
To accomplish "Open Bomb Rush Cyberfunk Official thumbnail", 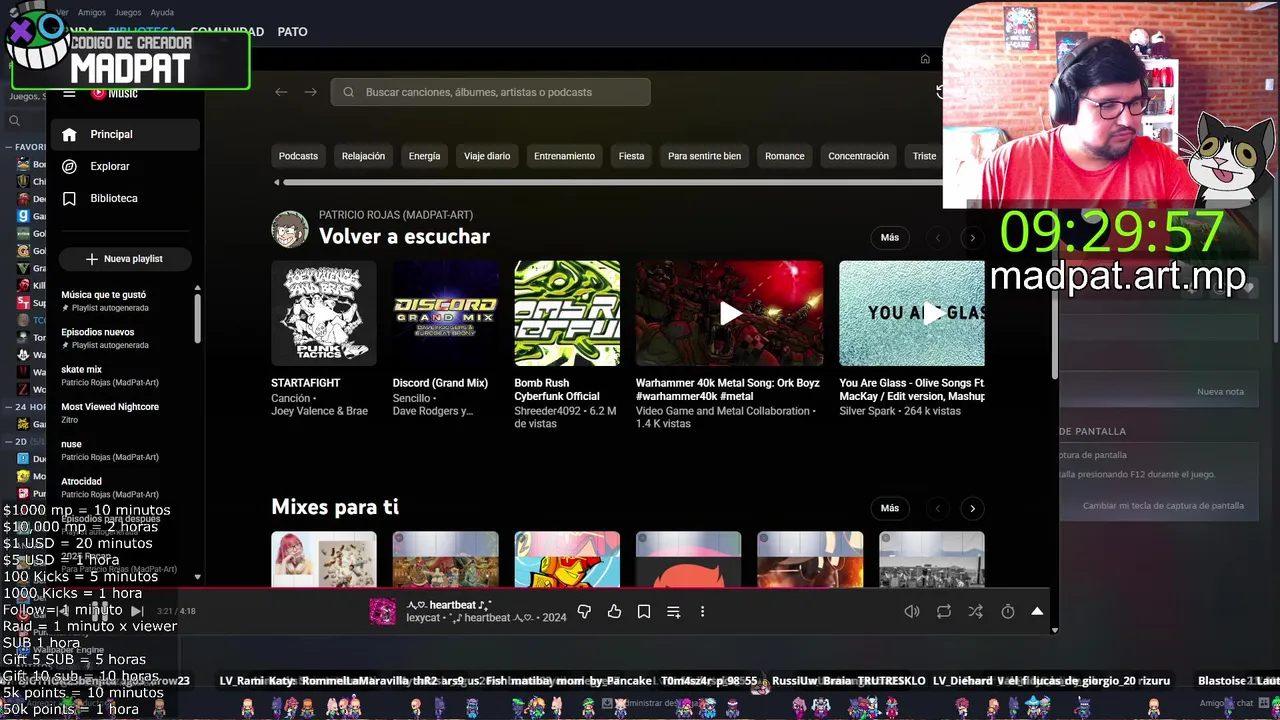I will 567,313.
